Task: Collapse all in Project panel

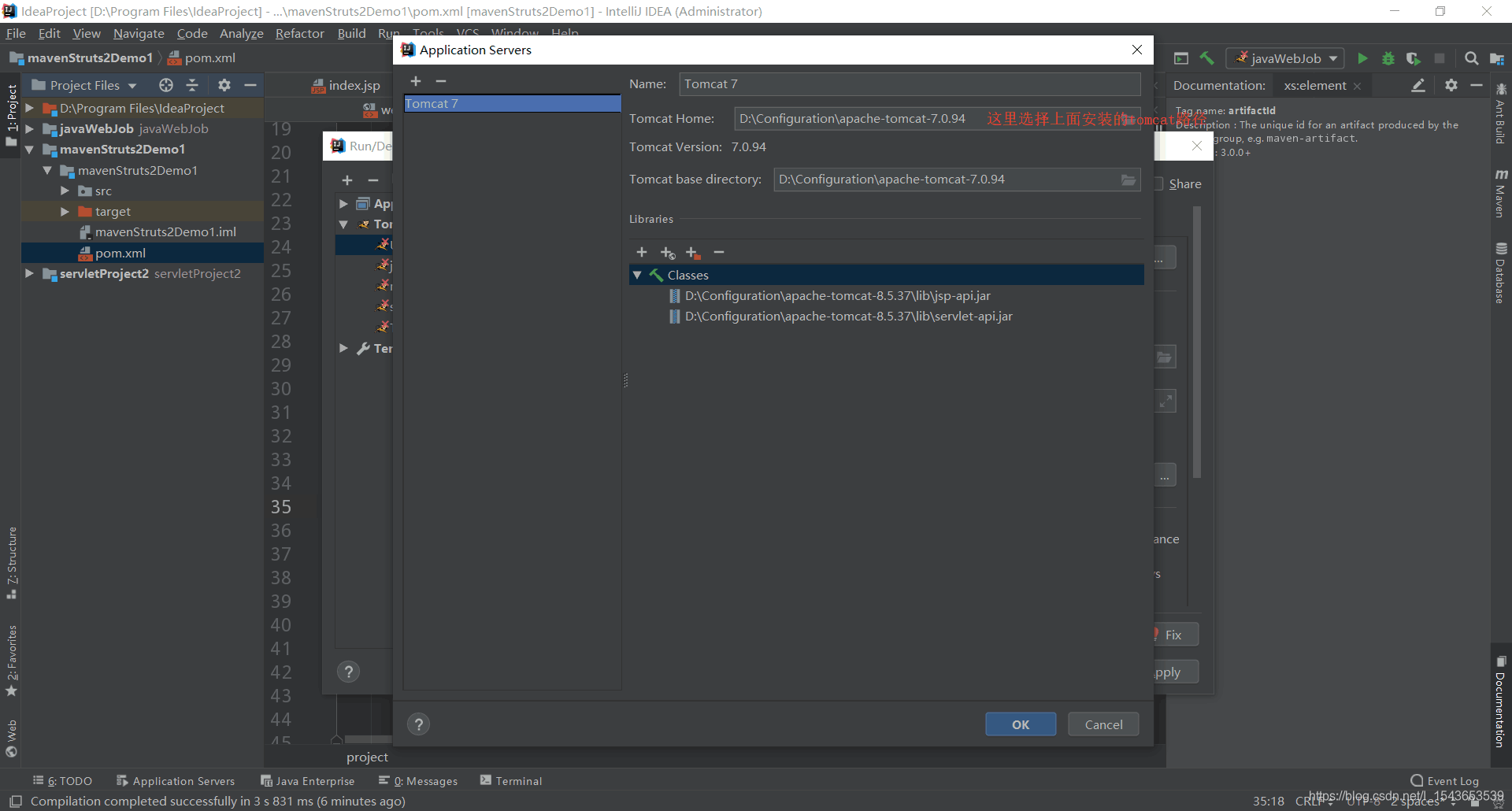Action: 192,85
